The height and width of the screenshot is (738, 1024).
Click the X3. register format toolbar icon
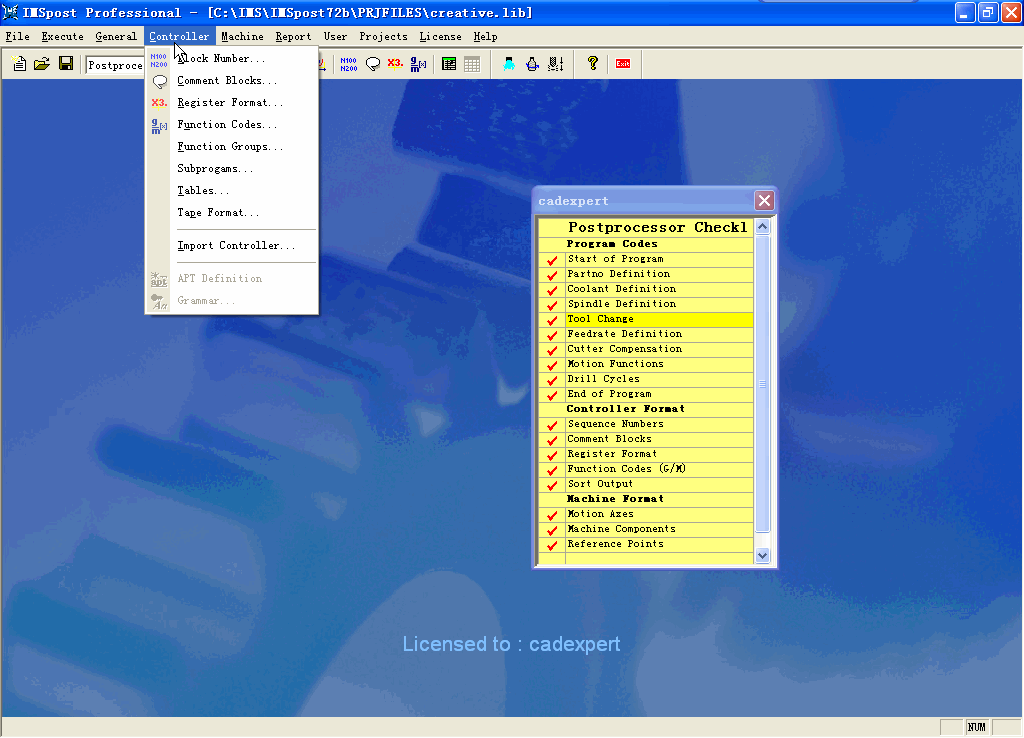(x=395, y=63)
